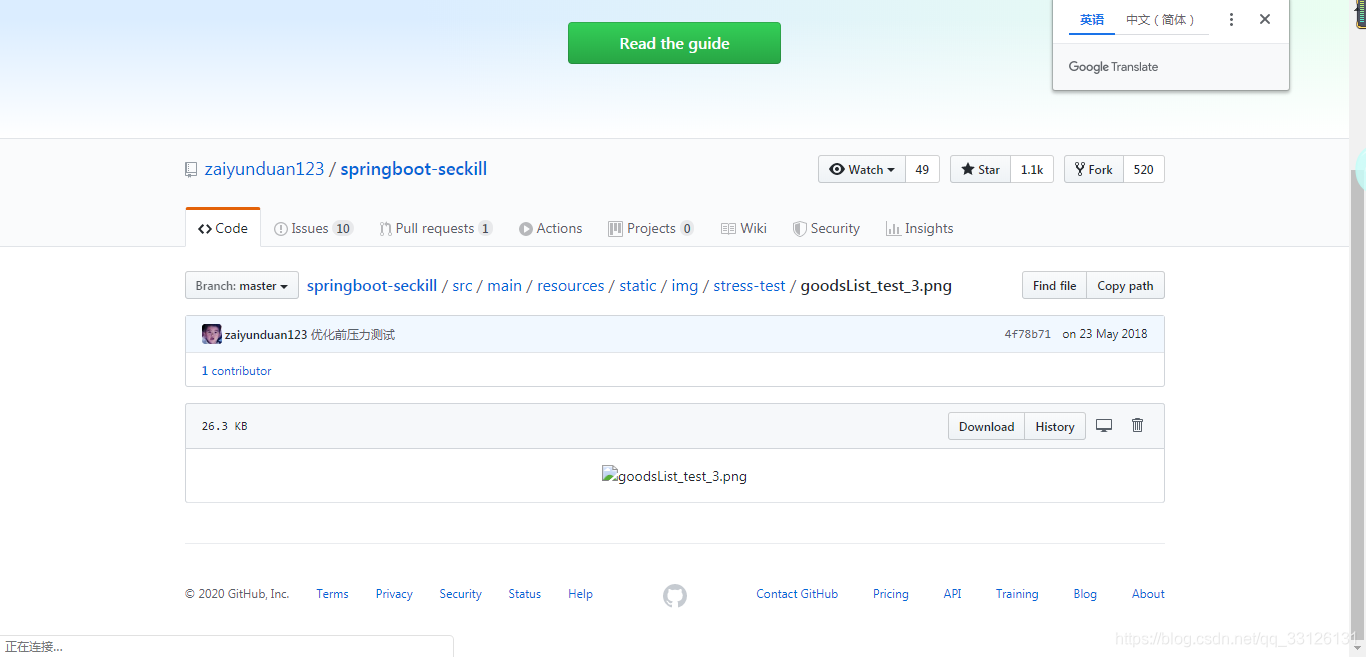The height and width of the screenshot is (657, 1366).
Task: Switch to the Issues tab
Action: pyautogui.click(x=313, y=228)
